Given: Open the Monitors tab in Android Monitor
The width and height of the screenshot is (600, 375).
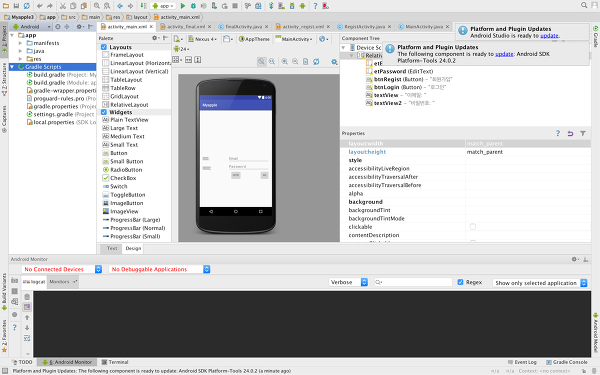Looking at the screenshot, I should point(63,282).
